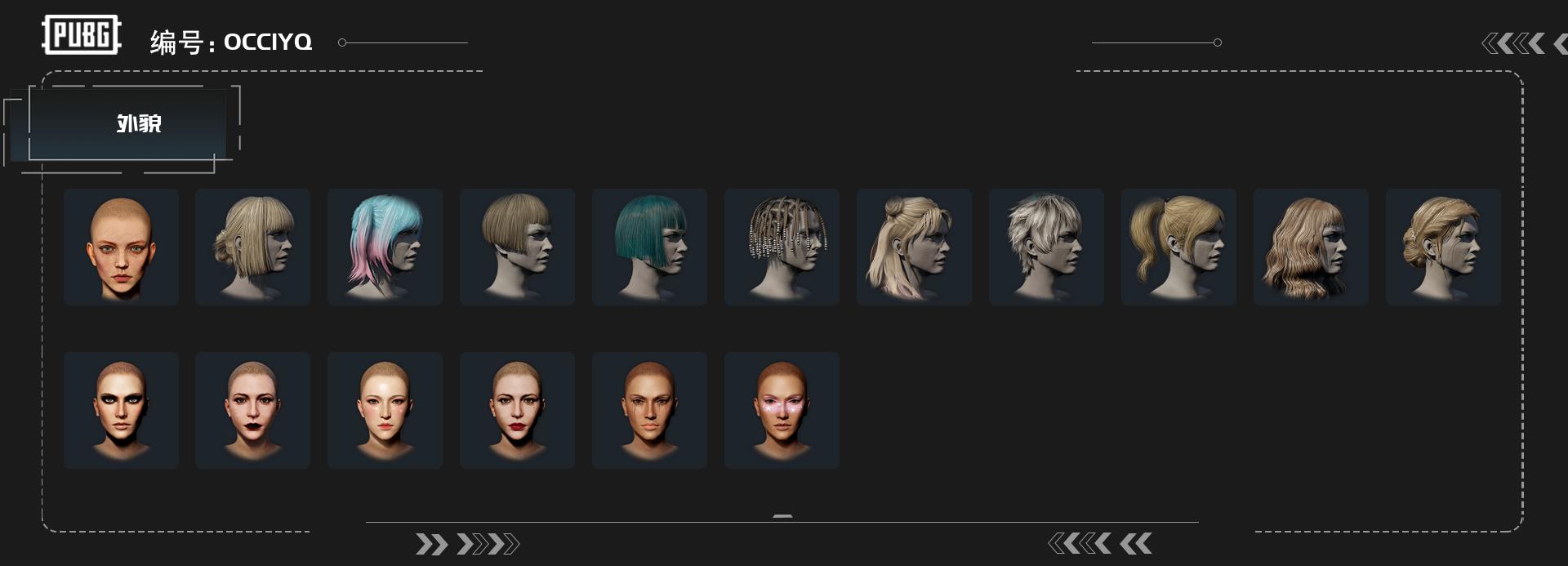This screenshot has height=566, width=1568.
Task: Click the PUBG logo
Action: point(82,35)
